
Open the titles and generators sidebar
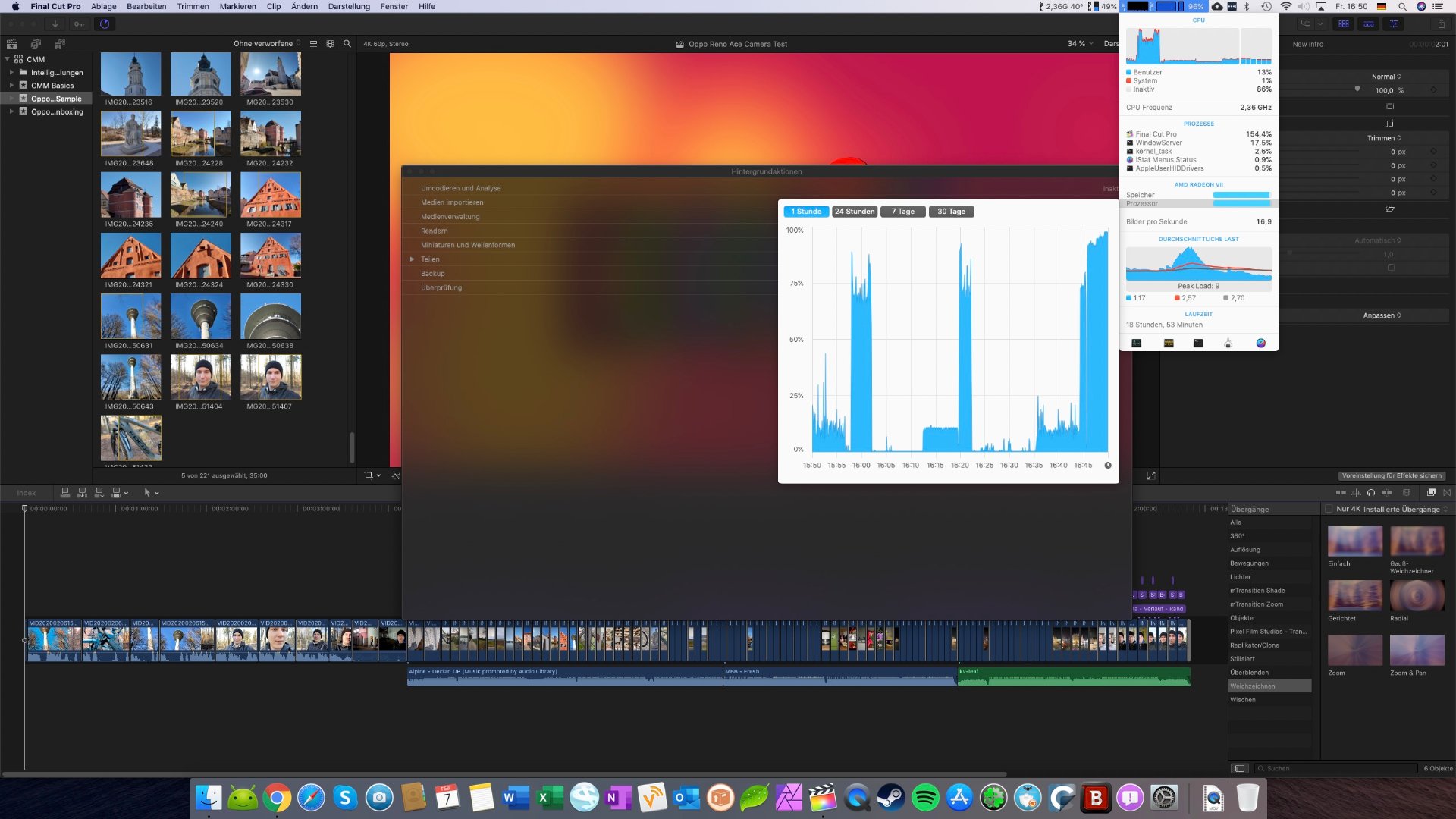coord(59,44)
